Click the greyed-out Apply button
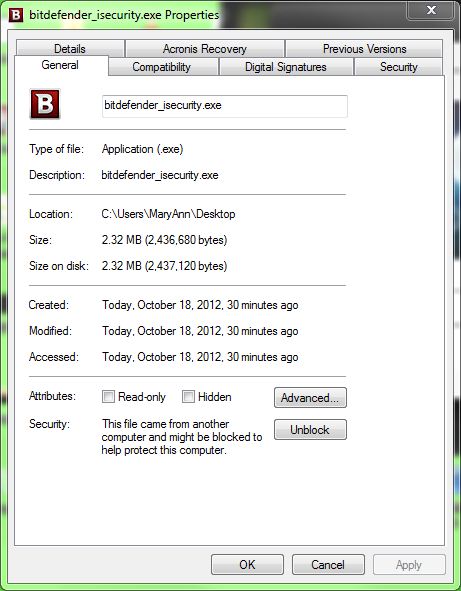Viewport: 461px width, 591px height. coord(409,565)
